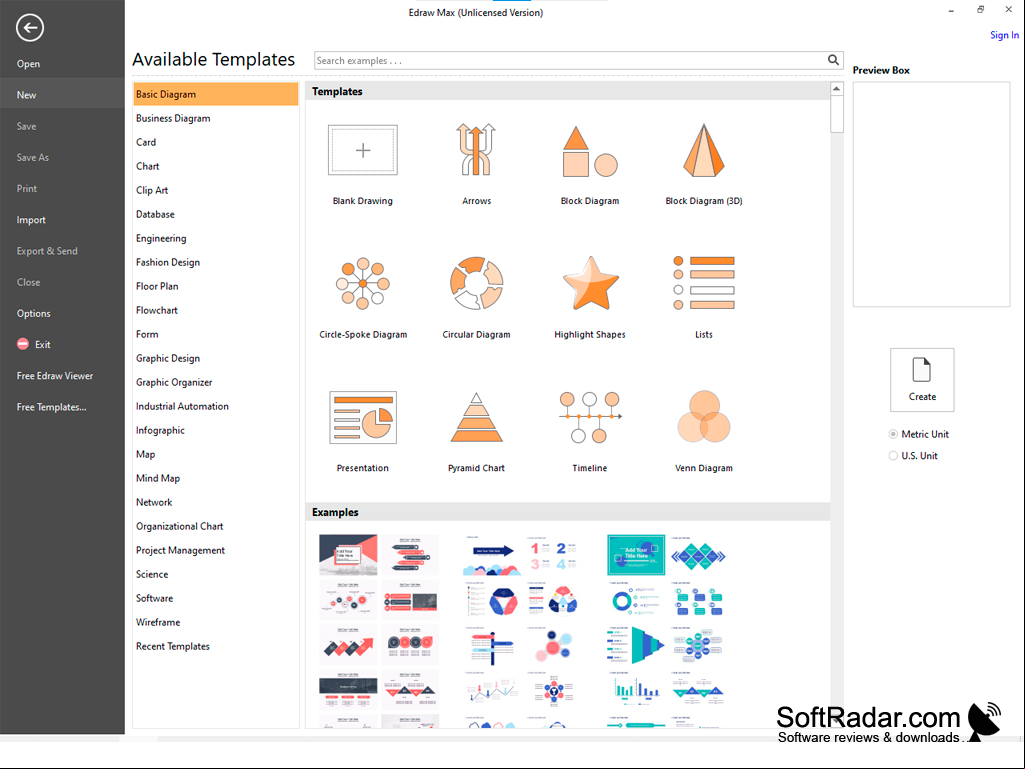Open the example with numbers 1 2 3 4
This screenshot has width=1025, height=769.
pos(554,555)
